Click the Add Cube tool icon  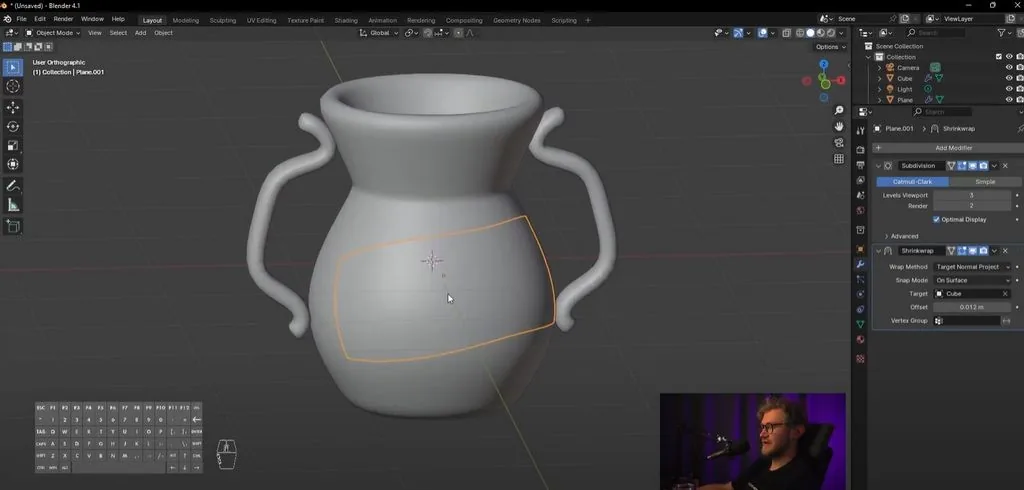[x=13, y=227]
